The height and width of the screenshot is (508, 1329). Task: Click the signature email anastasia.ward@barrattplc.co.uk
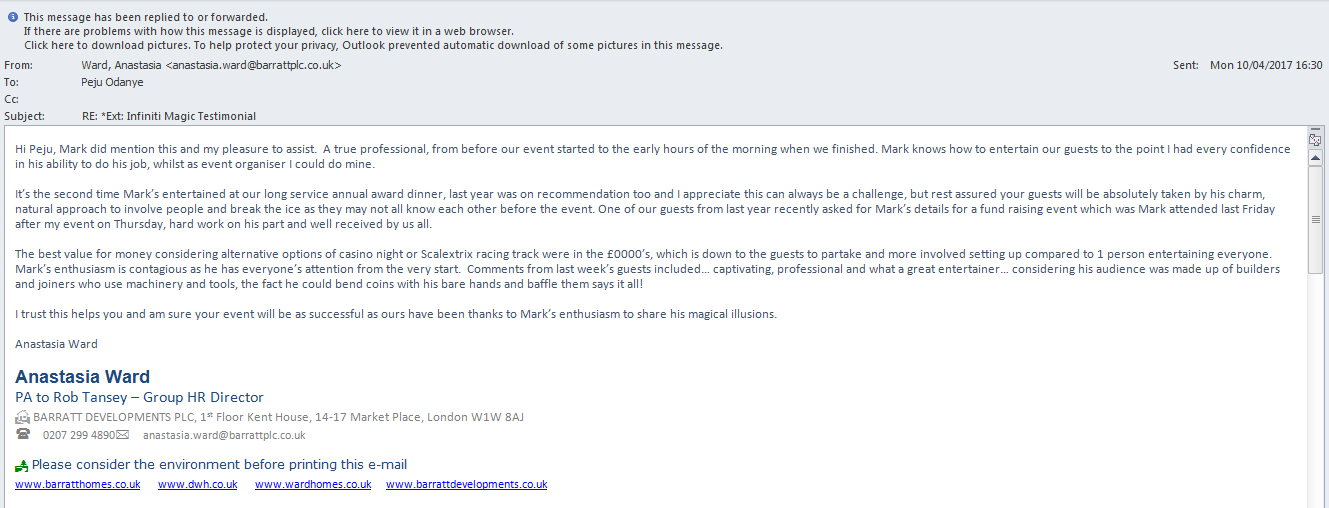224,435
